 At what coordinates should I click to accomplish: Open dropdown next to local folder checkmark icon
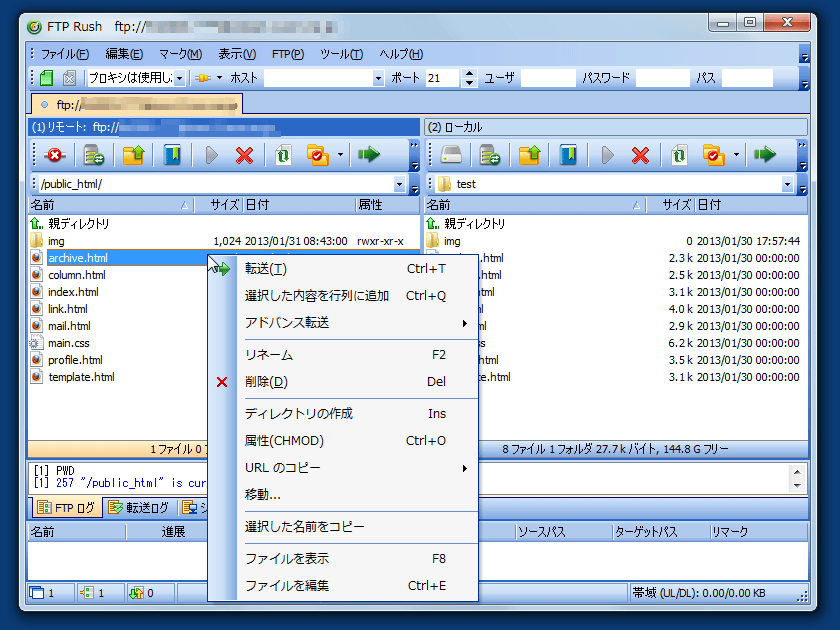pyautogui.click(x=736, y=155)
